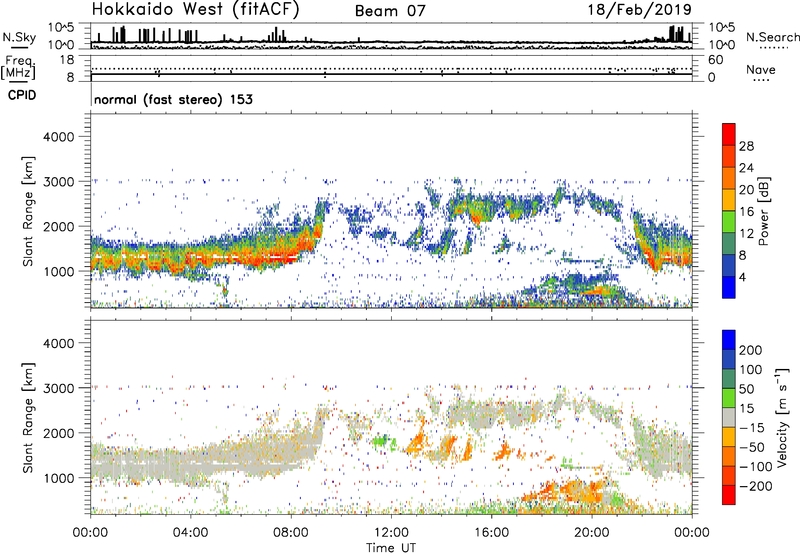800x554 pixels.
Task: Click the 'Power [dB]' colorbar label
Action: (764, 211)
